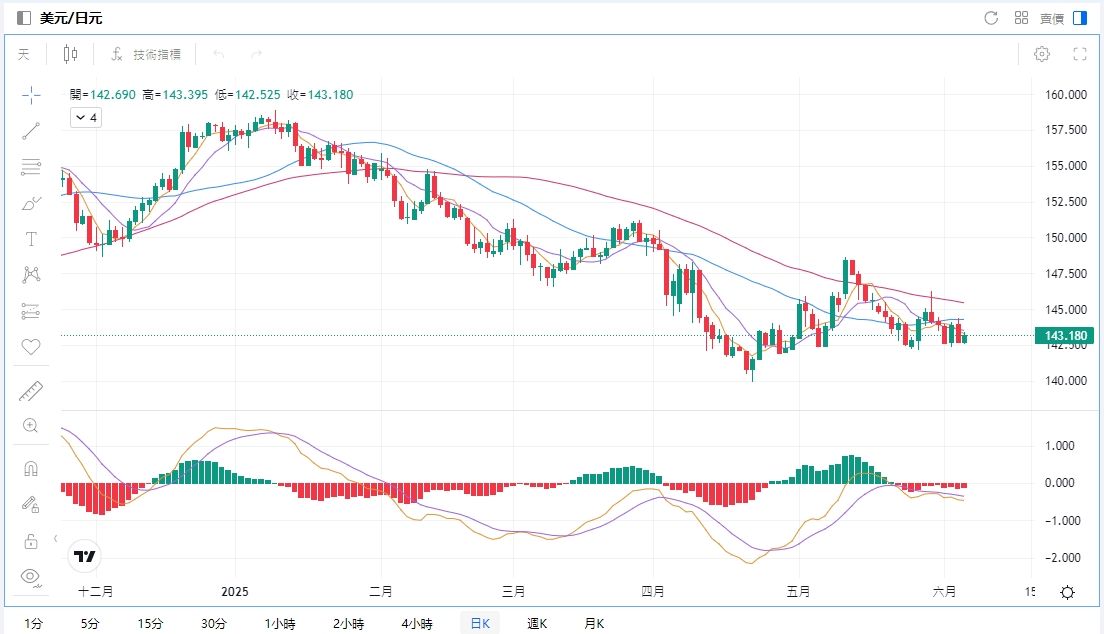Enter fullscreen mode for the chart
The height and width of the screenshot is (634, 1104).
(x=1080, y=54)
